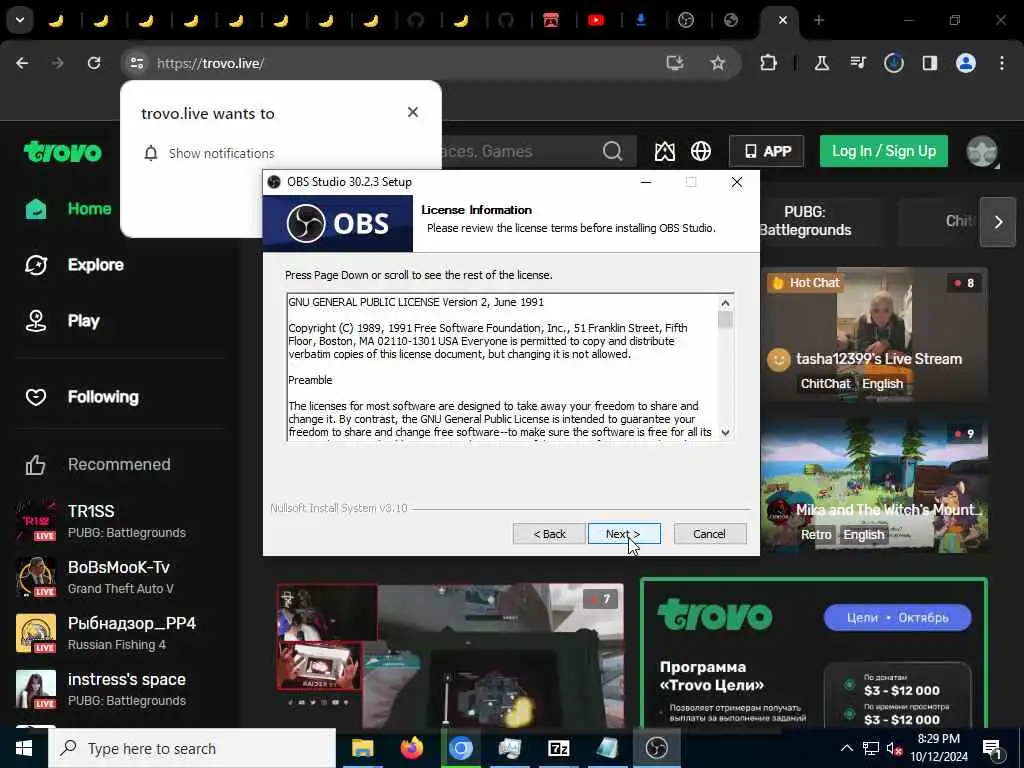Viewport: 1024px width, 768px height.
Task: Open Home in Trovo sidebar
Action: tap(68, 209)
